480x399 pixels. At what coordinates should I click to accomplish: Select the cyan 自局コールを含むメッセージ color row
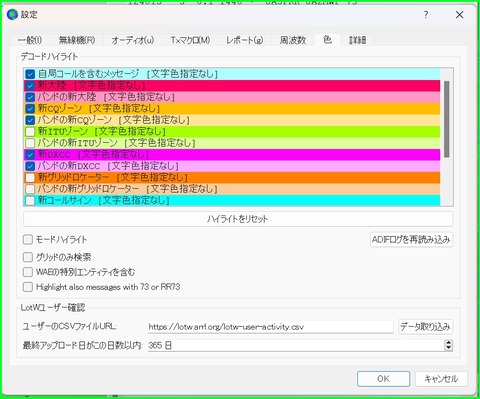point(232,74)
